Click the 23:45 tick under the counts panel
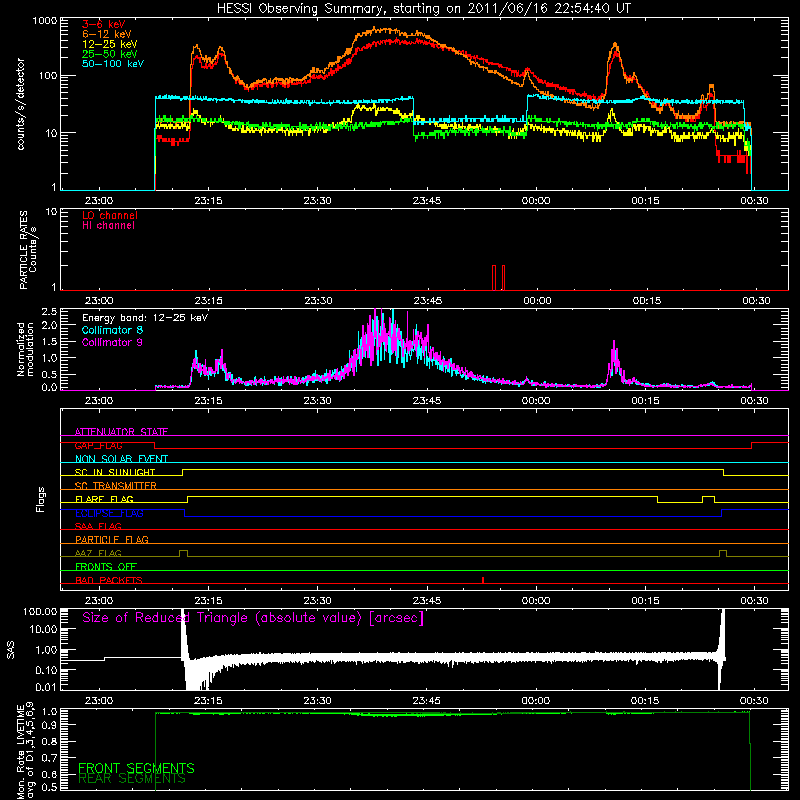800x800 pixels. (x=427, y=201)
